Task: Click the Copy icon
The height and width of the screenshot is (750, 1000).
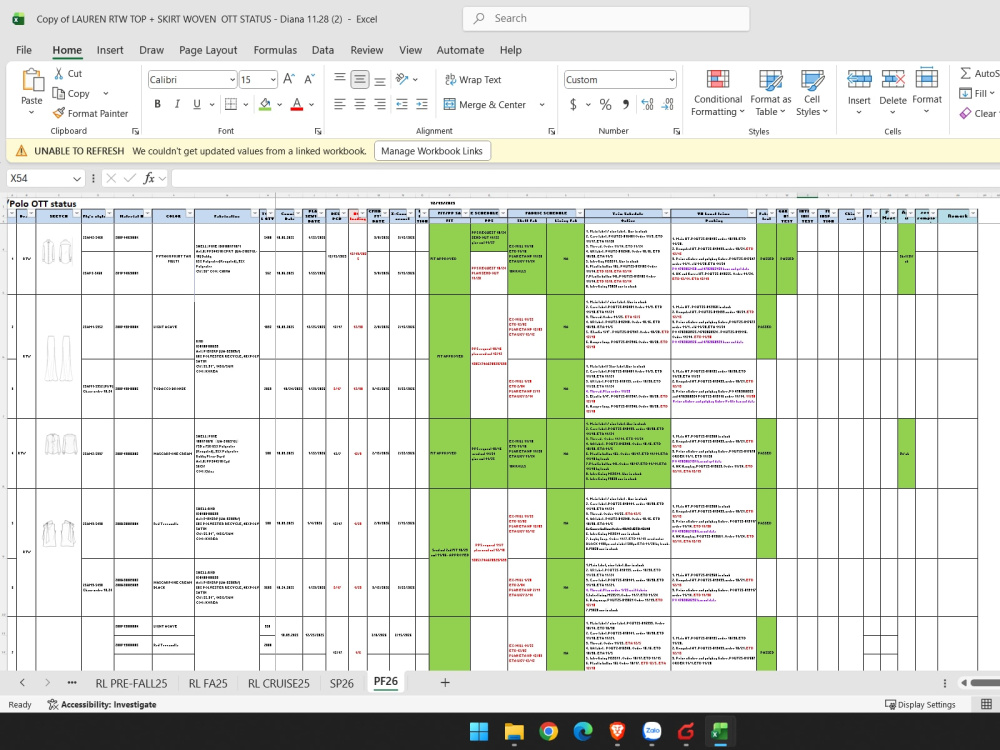Action: [59, 93]
